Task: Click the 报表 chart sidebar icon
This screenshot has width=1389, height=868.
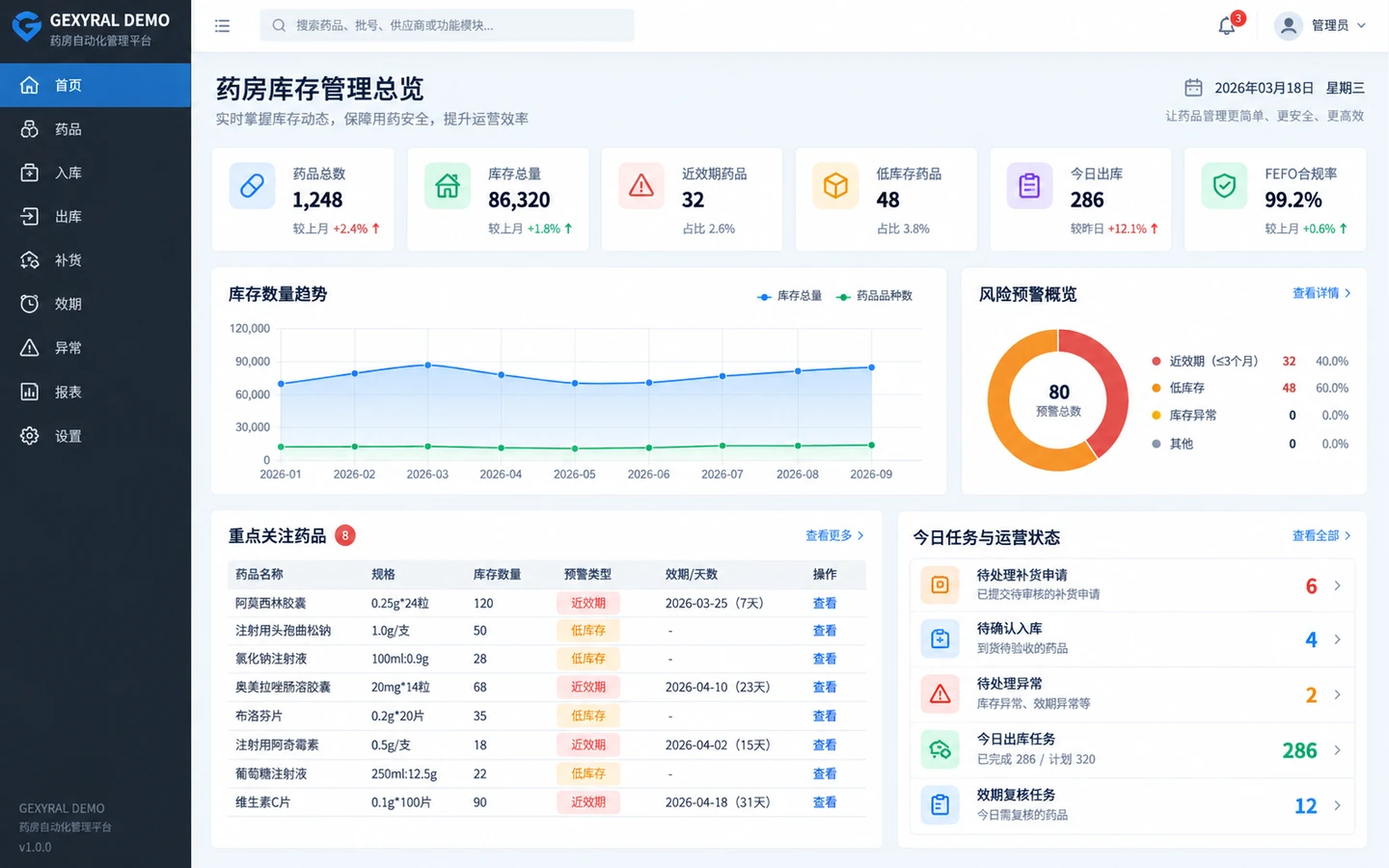Action: point(30,392)
